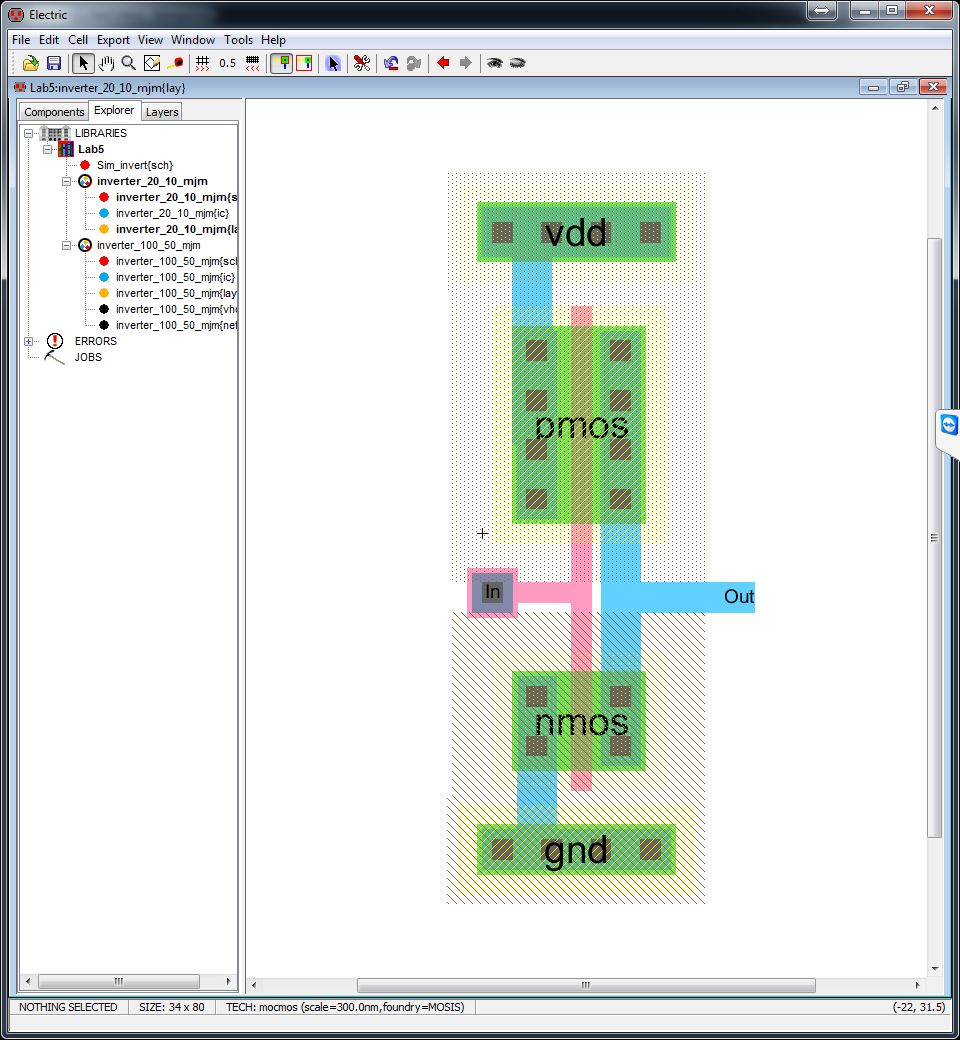Toggle port display using the first port icon

click(x=282, y=62)
